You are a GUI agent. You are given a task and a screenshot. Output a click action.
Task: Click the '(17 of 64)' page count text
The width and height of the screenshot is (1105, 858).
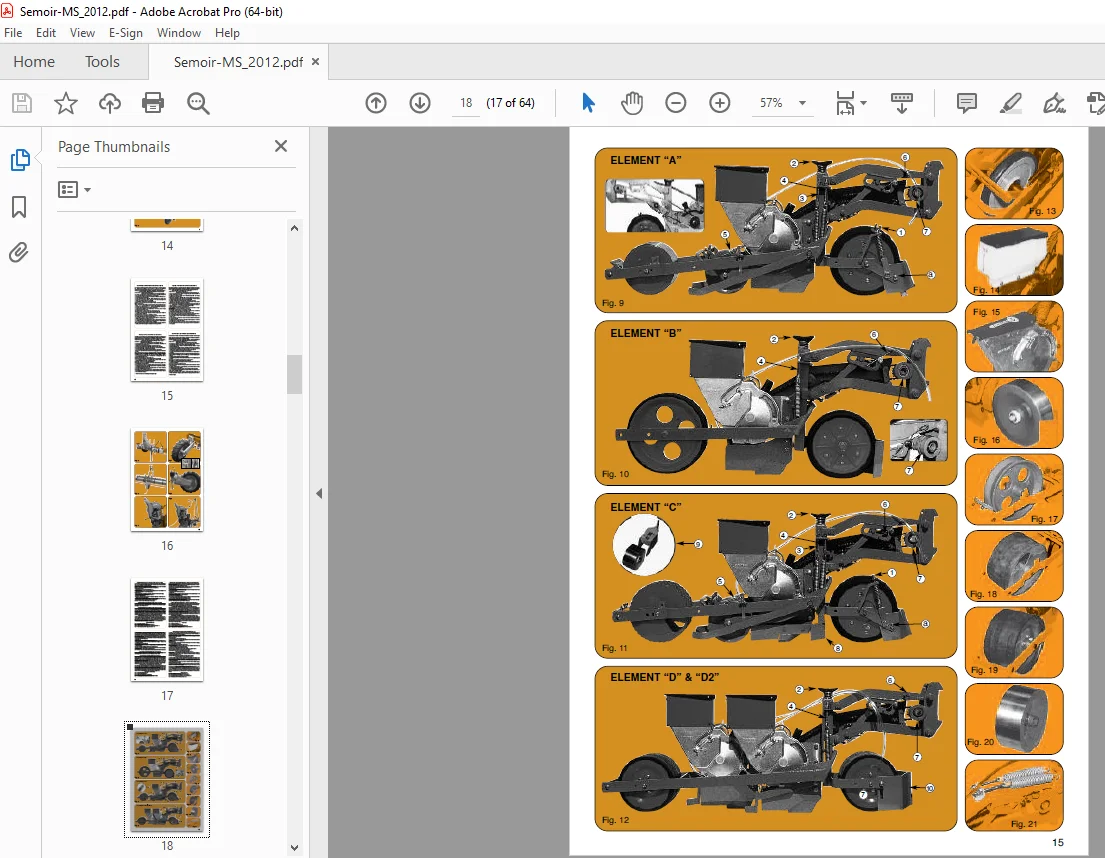pos(510,103)
